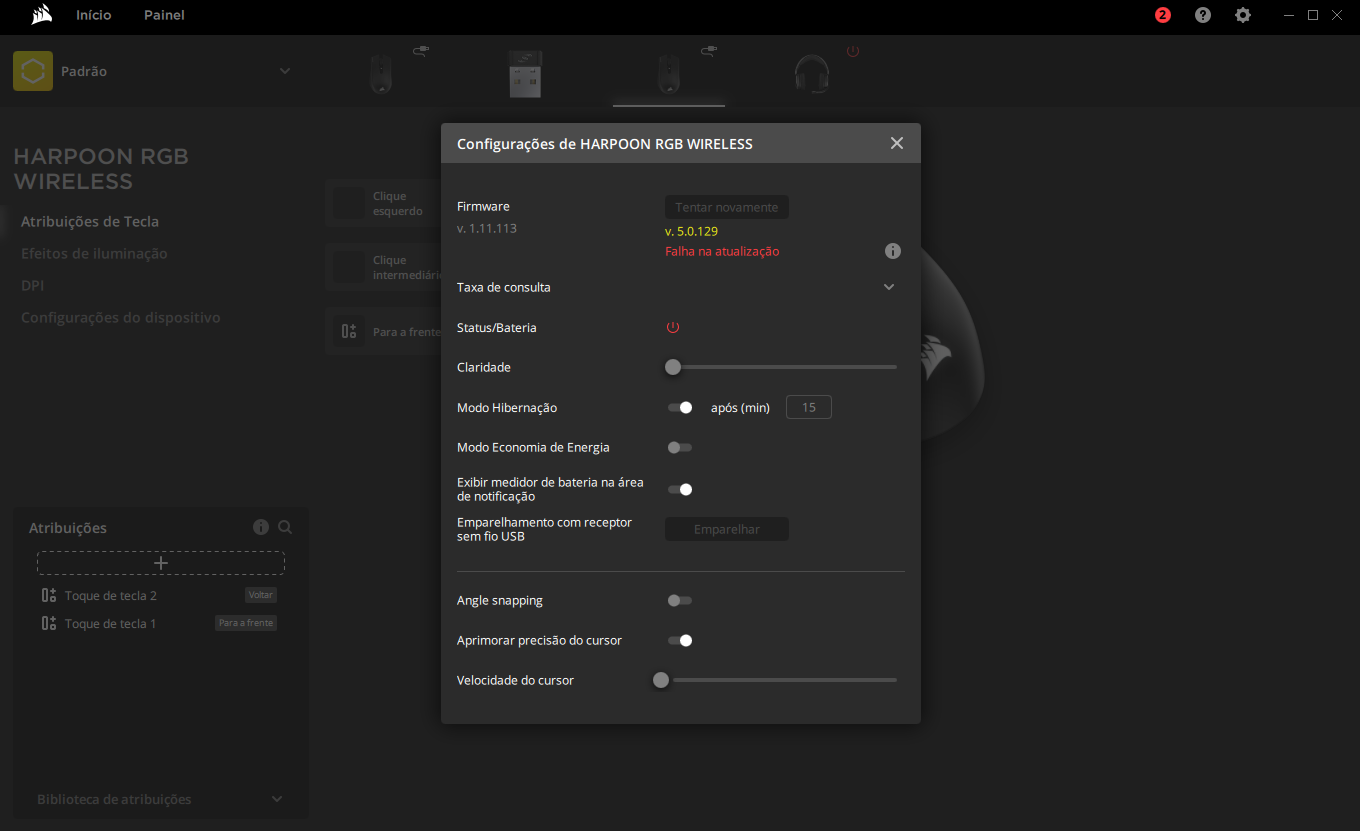Open the help question mark icon
Image resolution: width=1360 pixels, height=831 pixels.
pos(1203,15)
